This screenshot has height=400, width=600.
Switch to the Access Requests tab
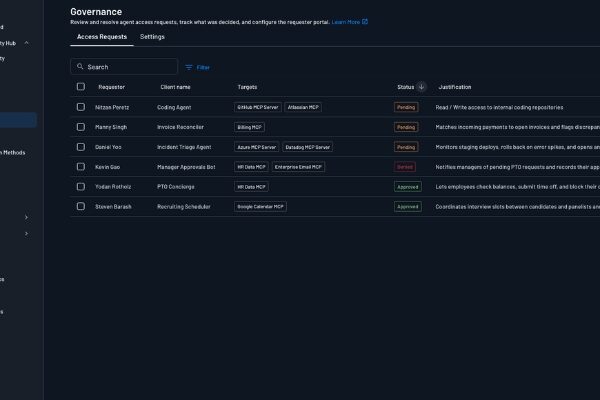click(102, 37)
